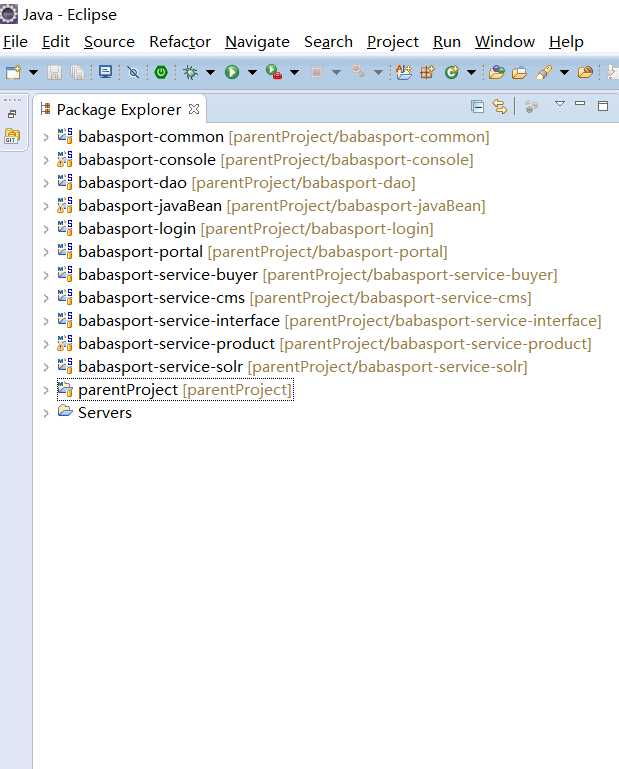Click the New wizard toolbar icon
The width and height of the screenshot is (619, 769).
(x=13, y=73)
